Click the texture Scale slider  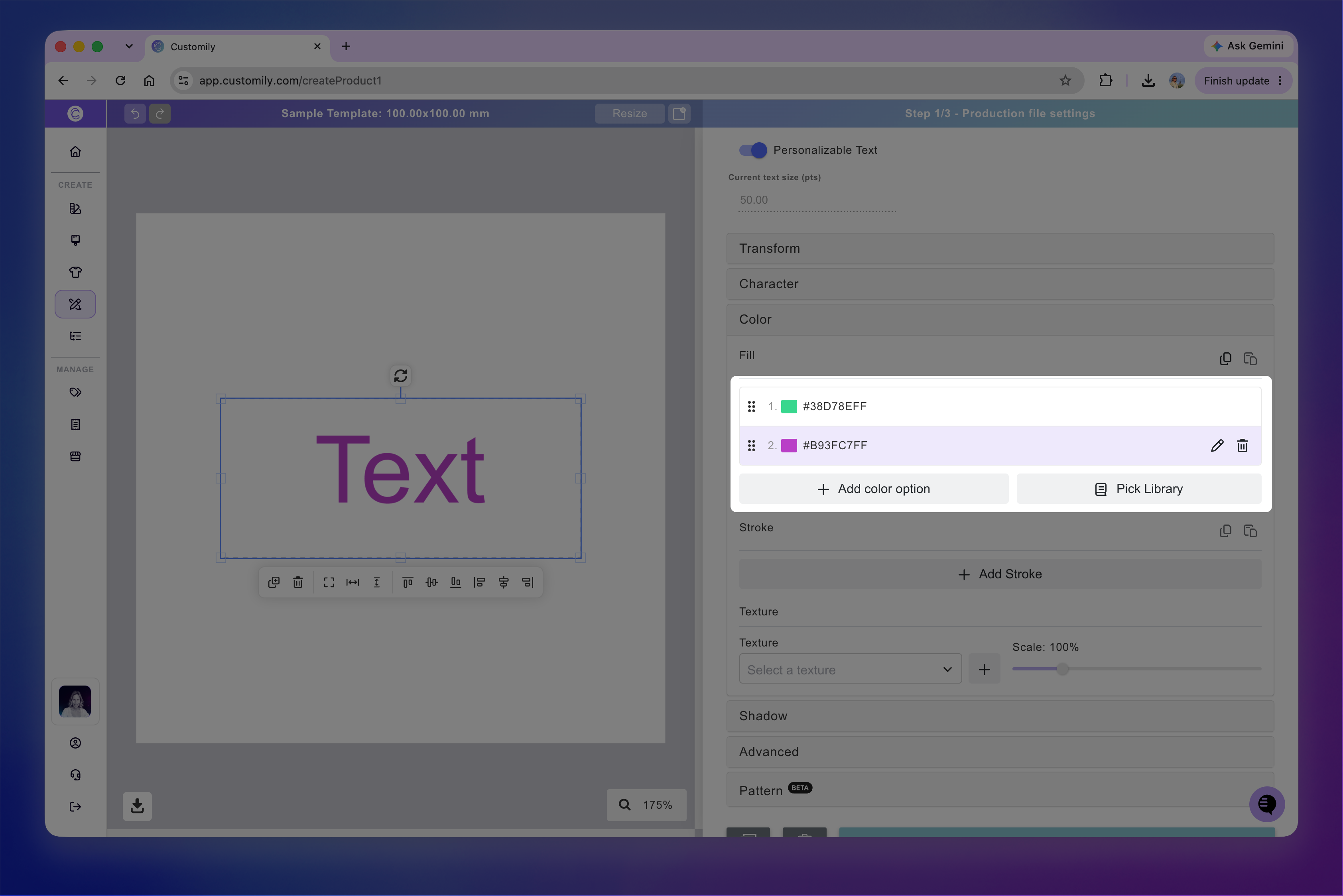1136,669
